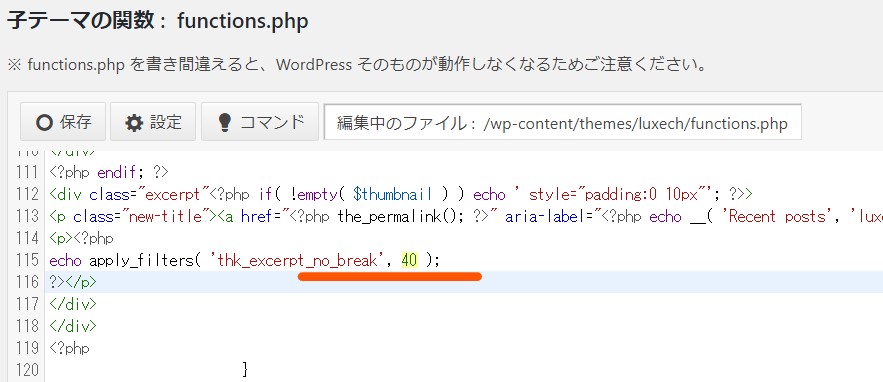Click the lightbulb icon on コマンド button

(225, 122)
